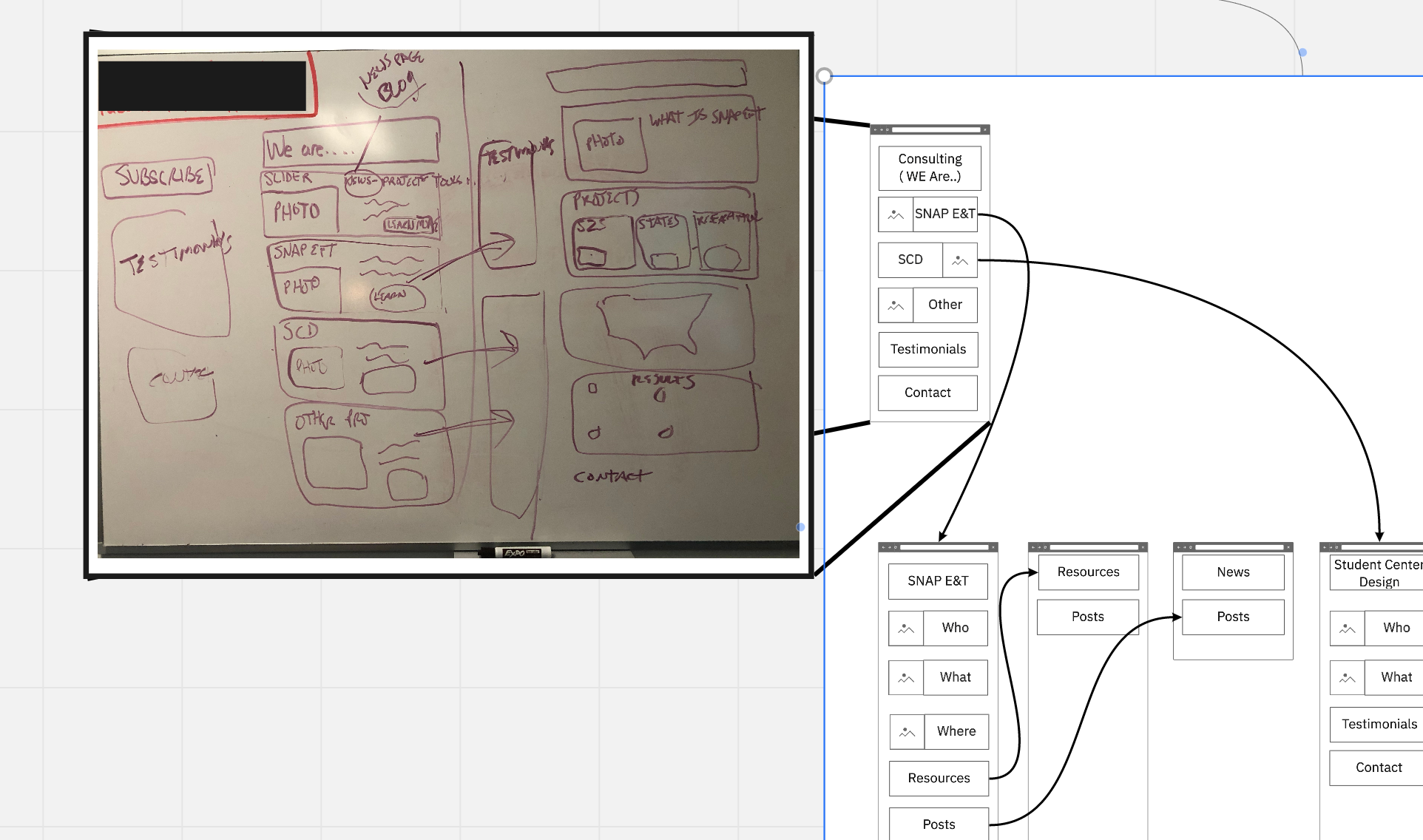Select the News header box

(1233, 572)
